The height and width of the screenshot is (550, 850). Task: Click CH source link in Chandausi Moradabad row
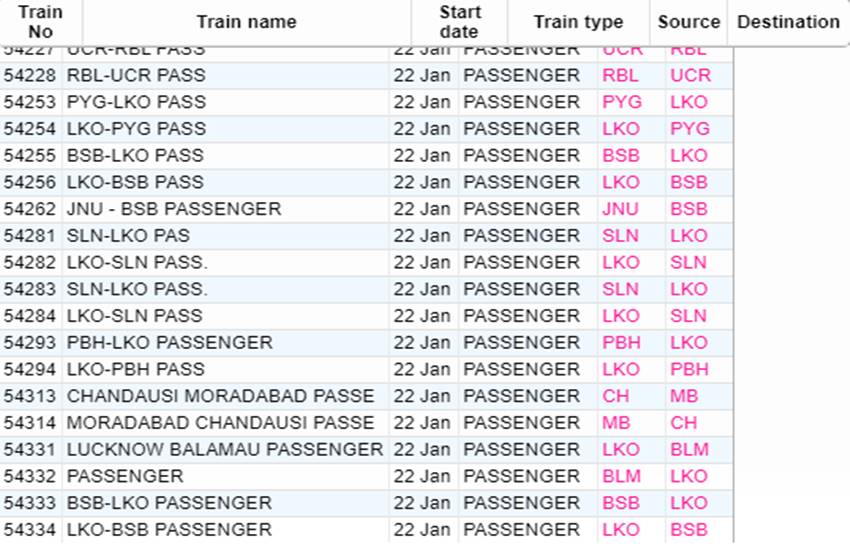click(x=615, y=396)
